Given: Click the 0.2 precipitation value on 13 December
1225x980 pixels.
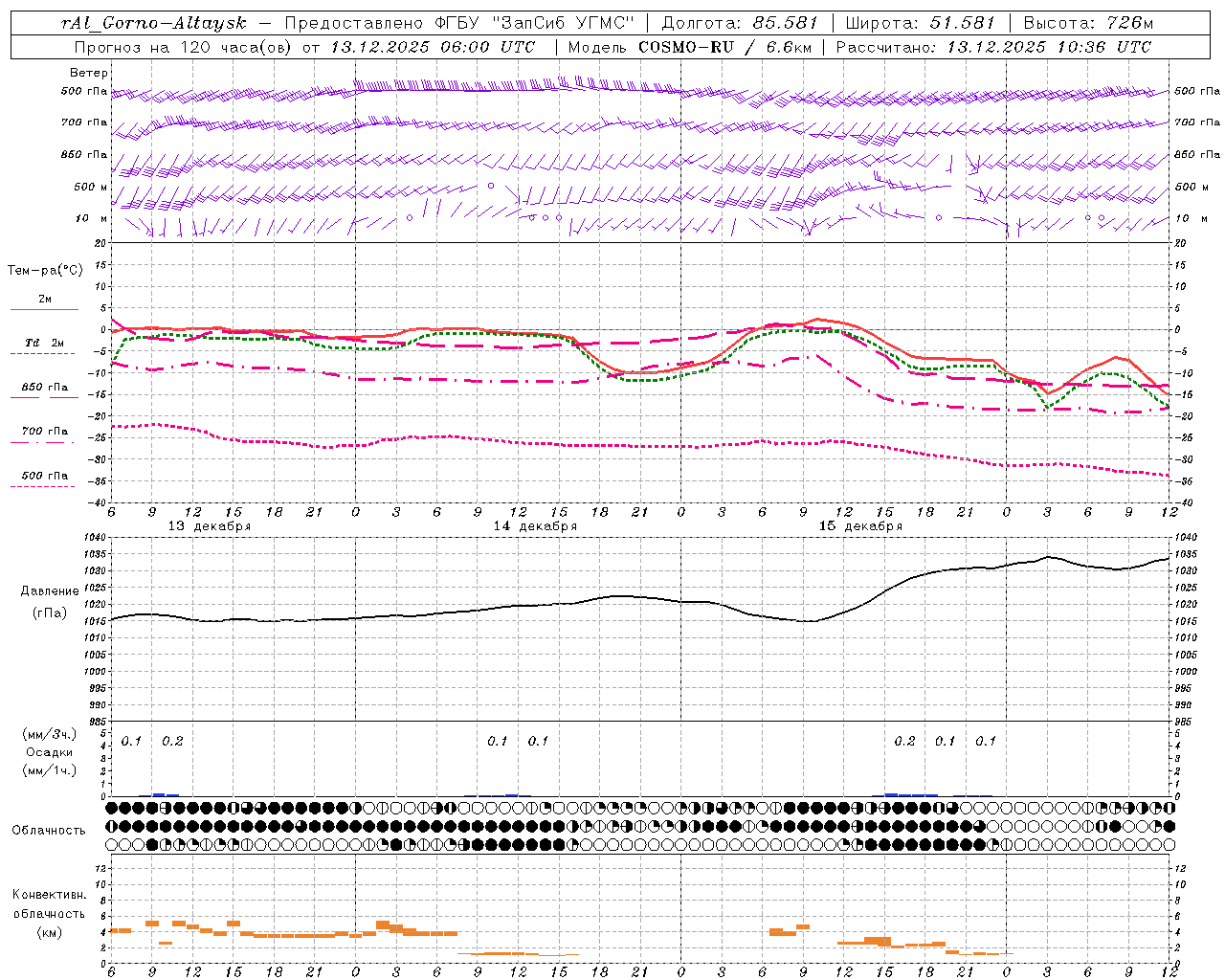Looking at the screenshot, I should [x=172, y=741].
